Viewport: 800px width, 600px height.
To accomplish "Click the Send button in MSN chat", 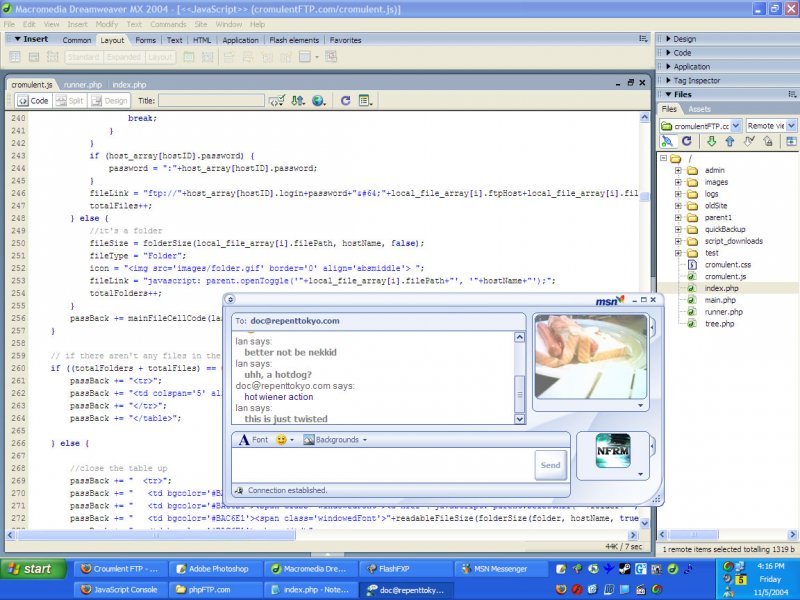I will pyautogui.click(x=551, y=465).
